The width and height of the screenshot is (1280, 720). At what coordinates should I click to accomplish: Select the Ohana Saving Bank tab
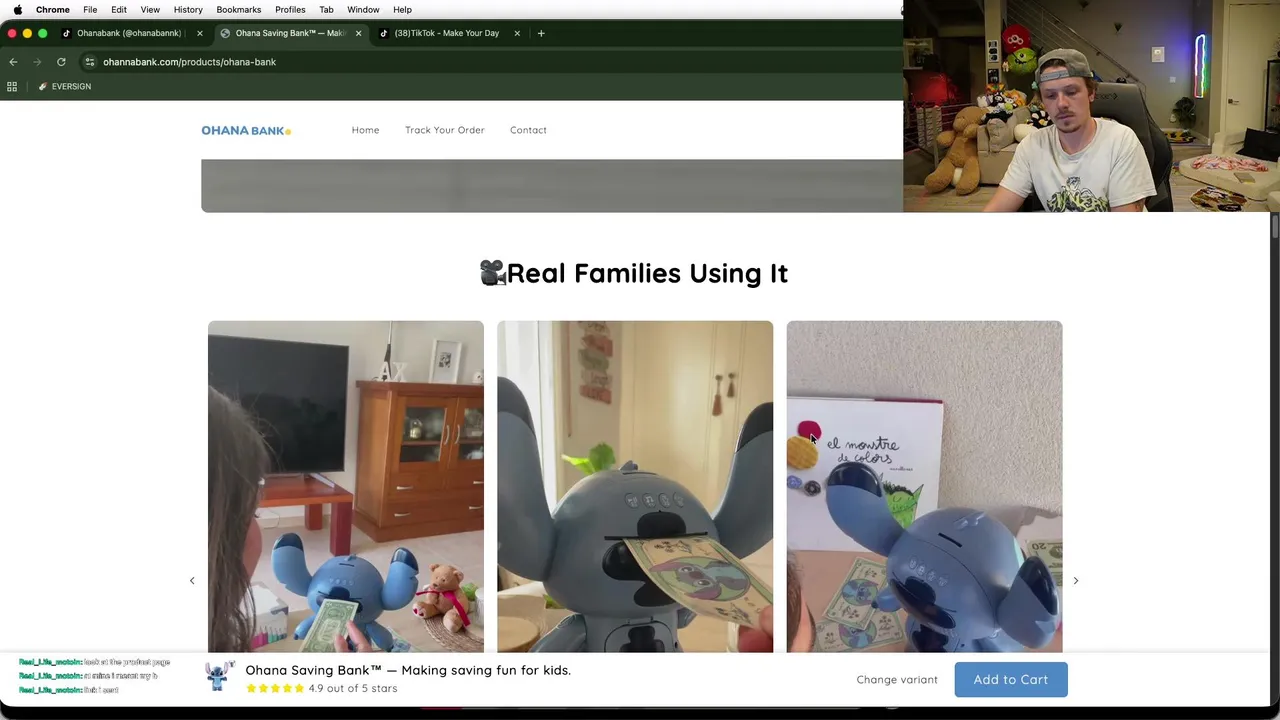point(290,33)
